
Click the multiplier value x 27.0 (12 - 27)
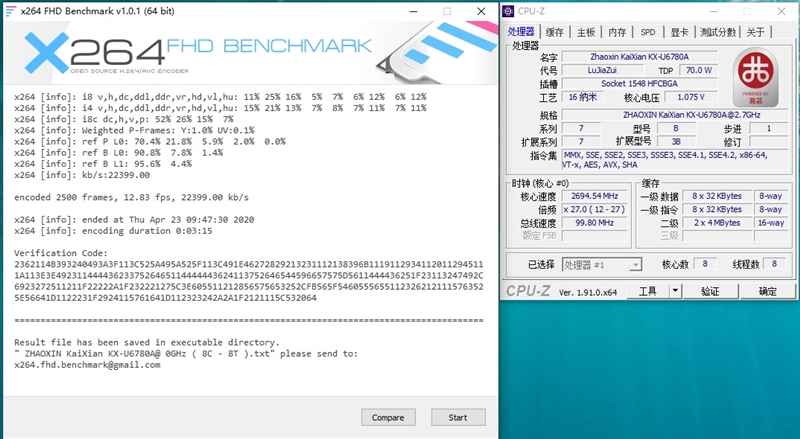595,209
